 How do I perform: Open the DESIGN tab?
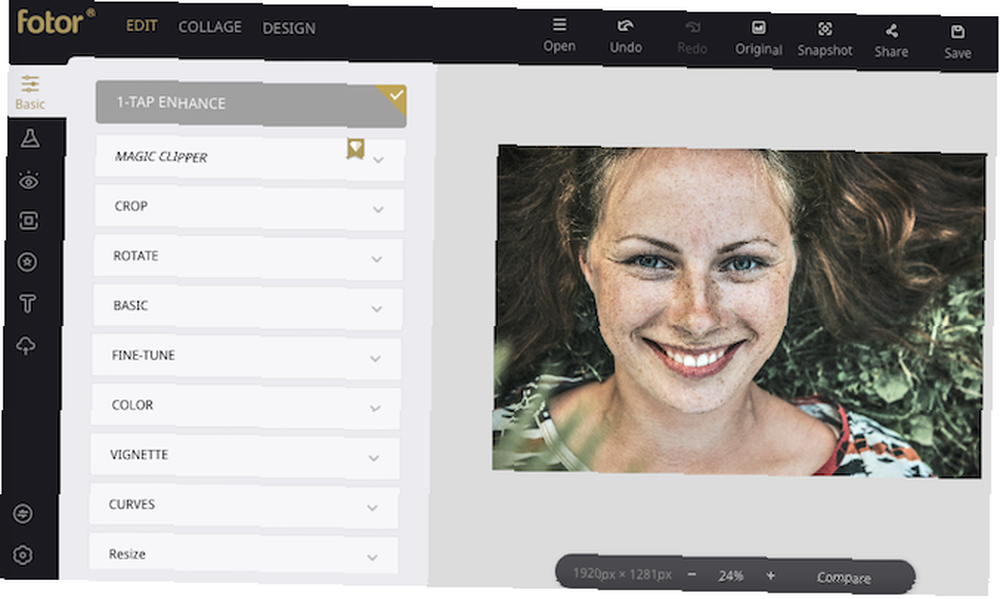(289, 28)
